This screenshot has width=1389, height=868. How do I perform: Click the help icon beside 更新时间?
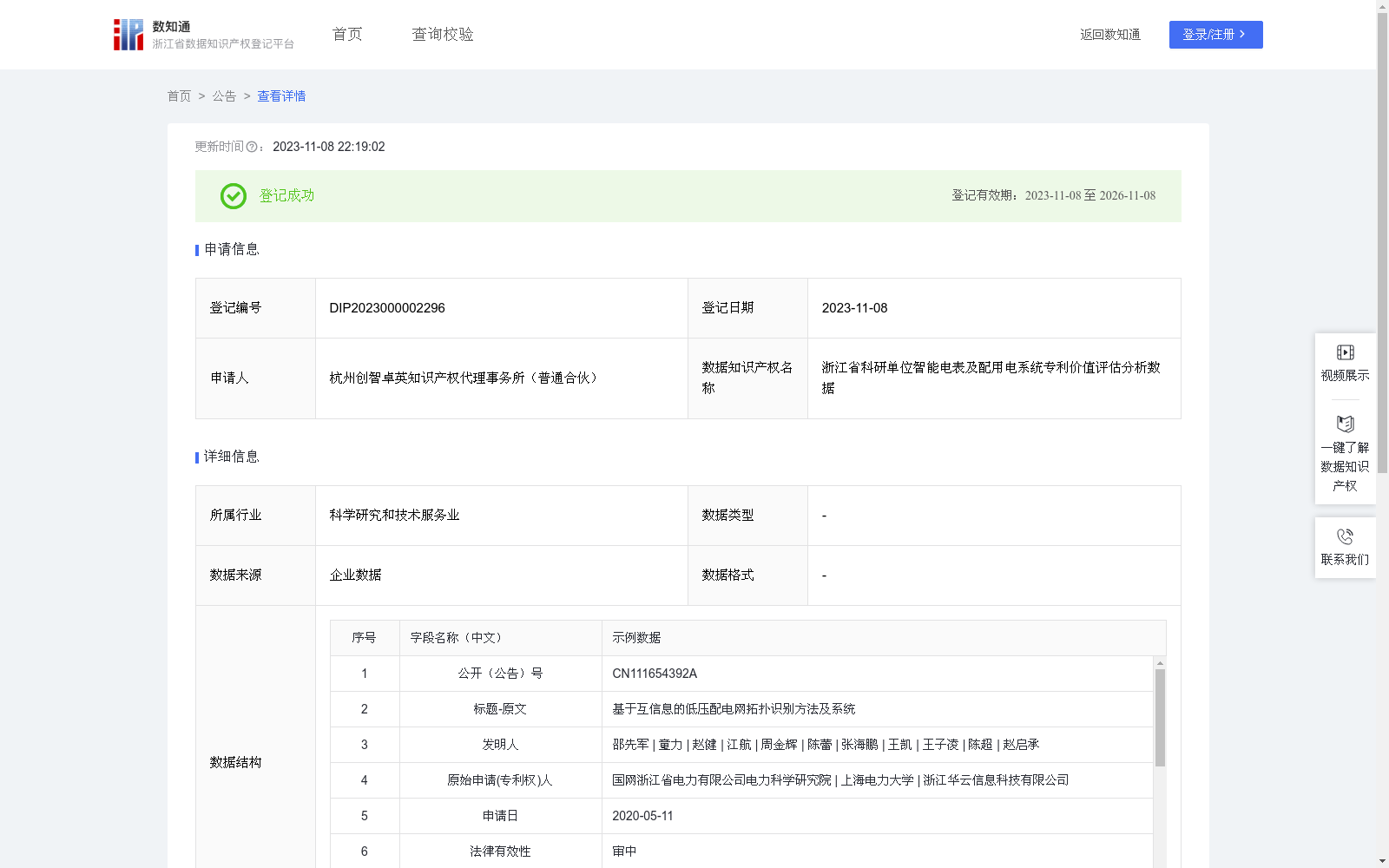pos(252,148)
